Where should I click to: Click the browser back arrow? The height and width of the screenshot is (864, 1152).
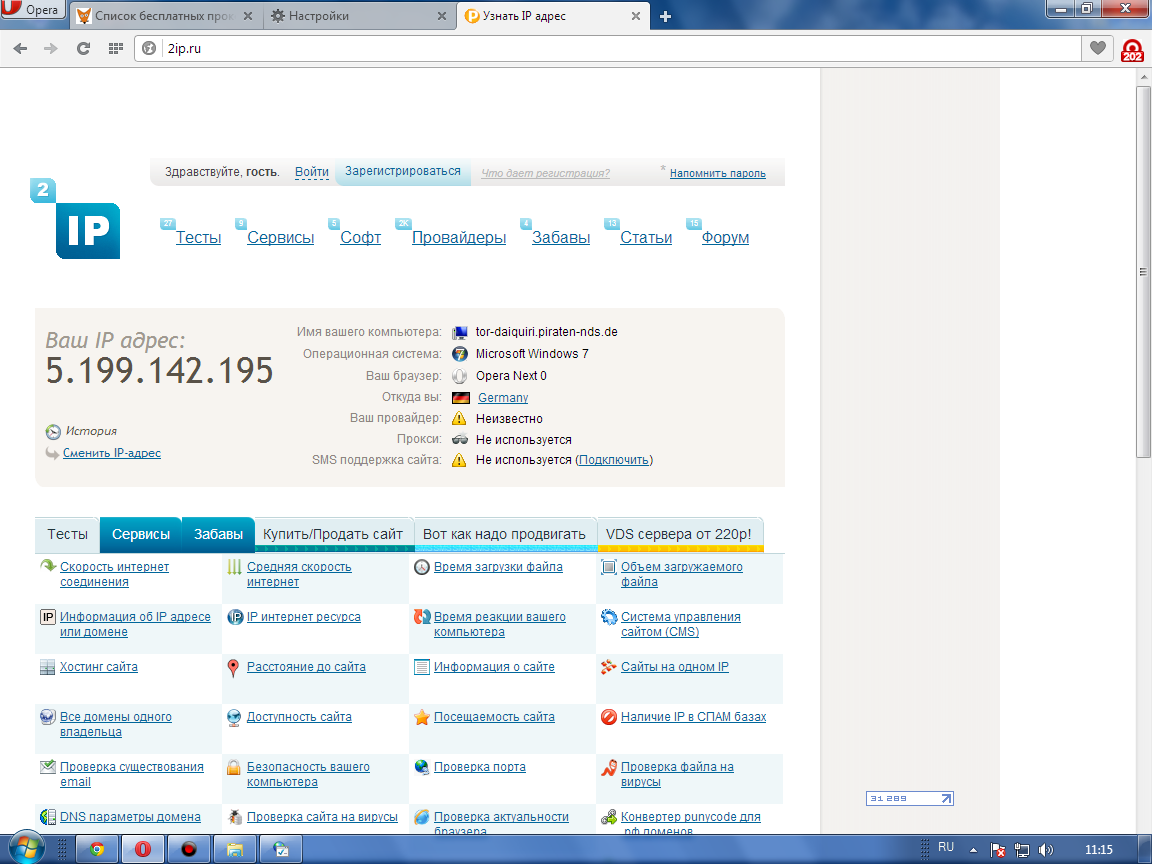(21, 48)
